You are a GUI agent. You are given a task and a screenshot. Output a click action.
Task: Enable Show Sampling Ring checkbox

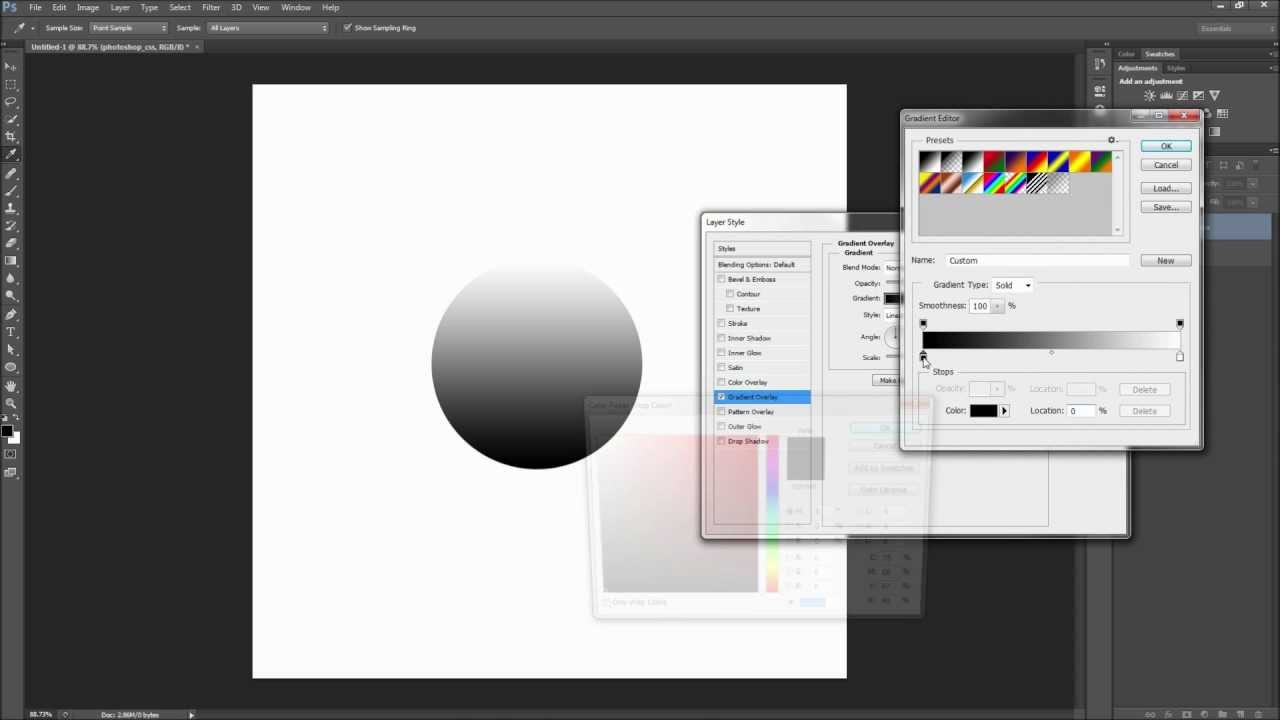tap(347, 28)
